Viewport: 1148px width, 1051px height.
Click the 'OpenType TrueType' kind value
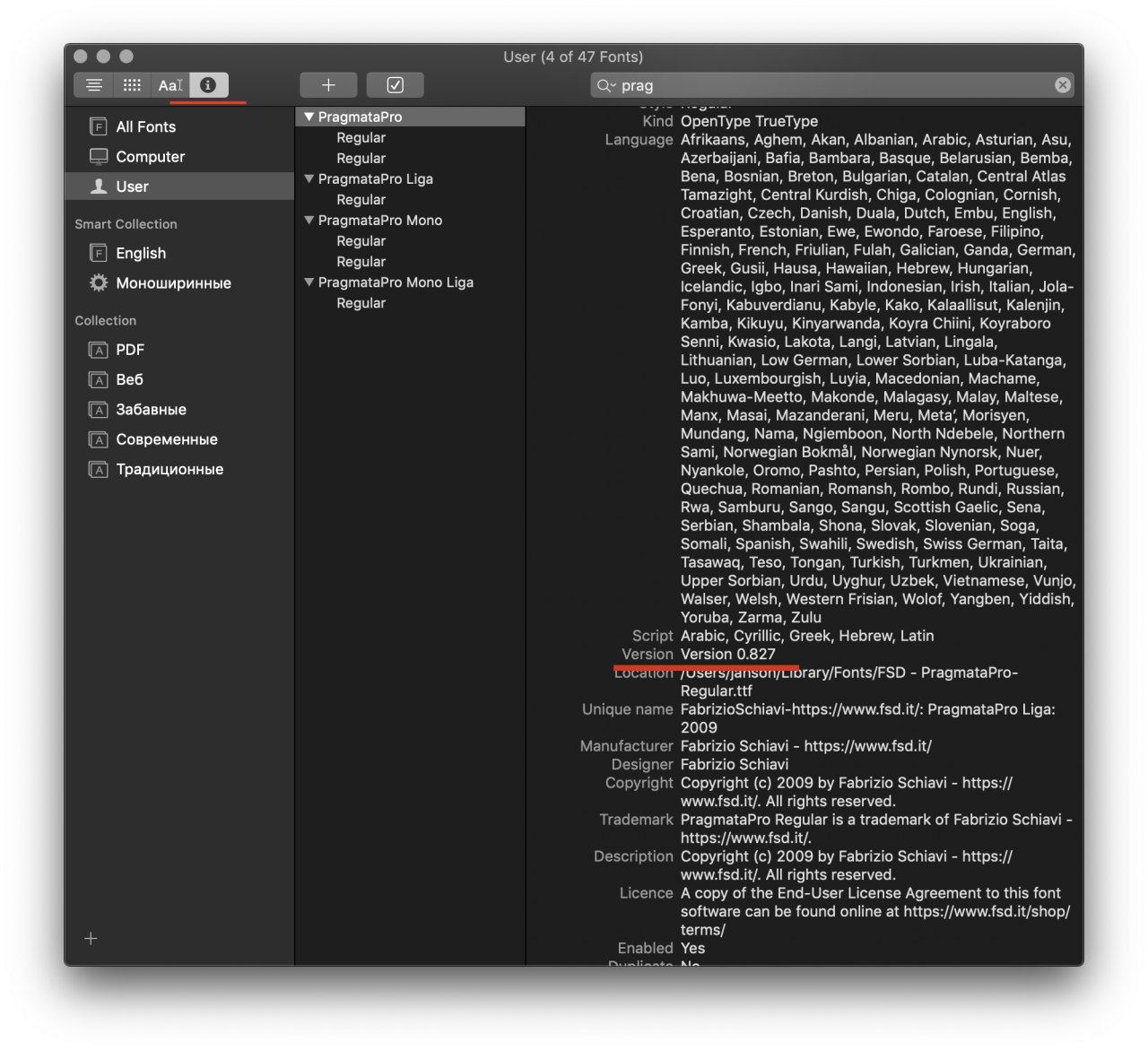coord(749,121)
